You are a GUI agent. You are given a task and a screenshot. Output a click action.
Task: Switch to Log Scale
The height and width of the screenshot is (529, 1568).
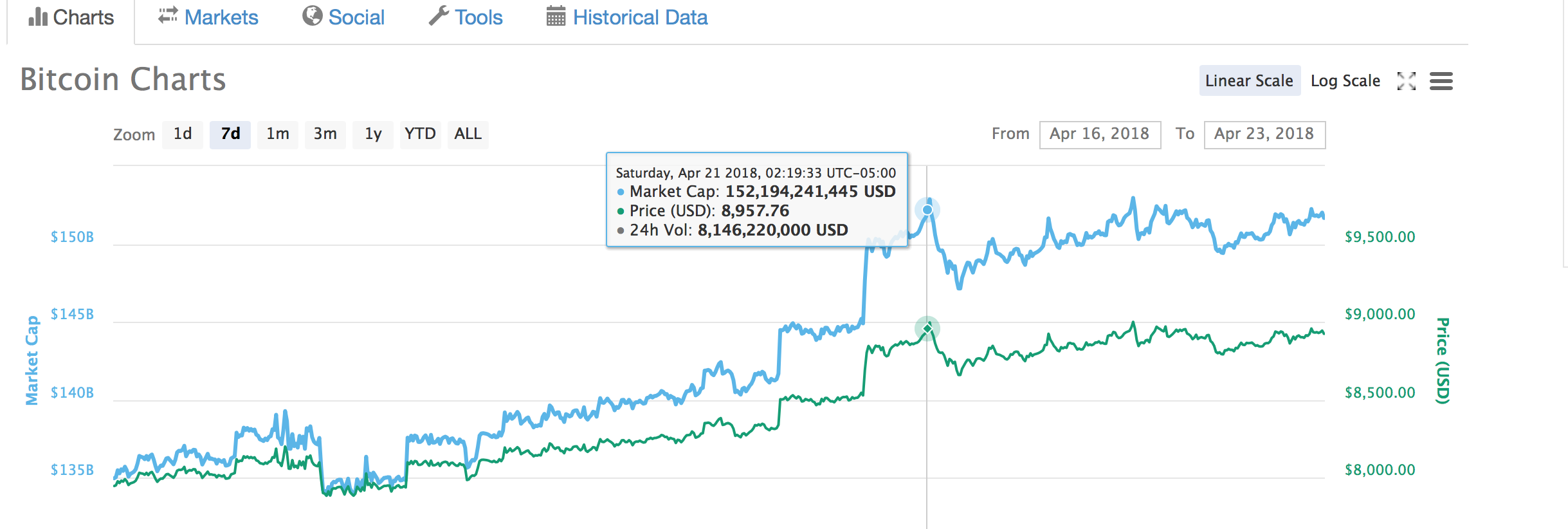pos(1345,80)
